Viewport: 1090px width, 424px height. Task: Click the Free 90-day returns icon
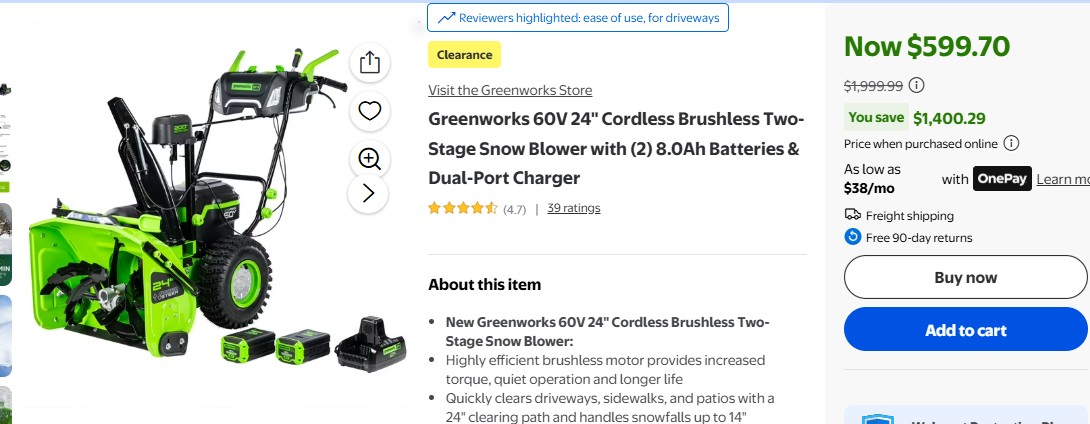853,237
